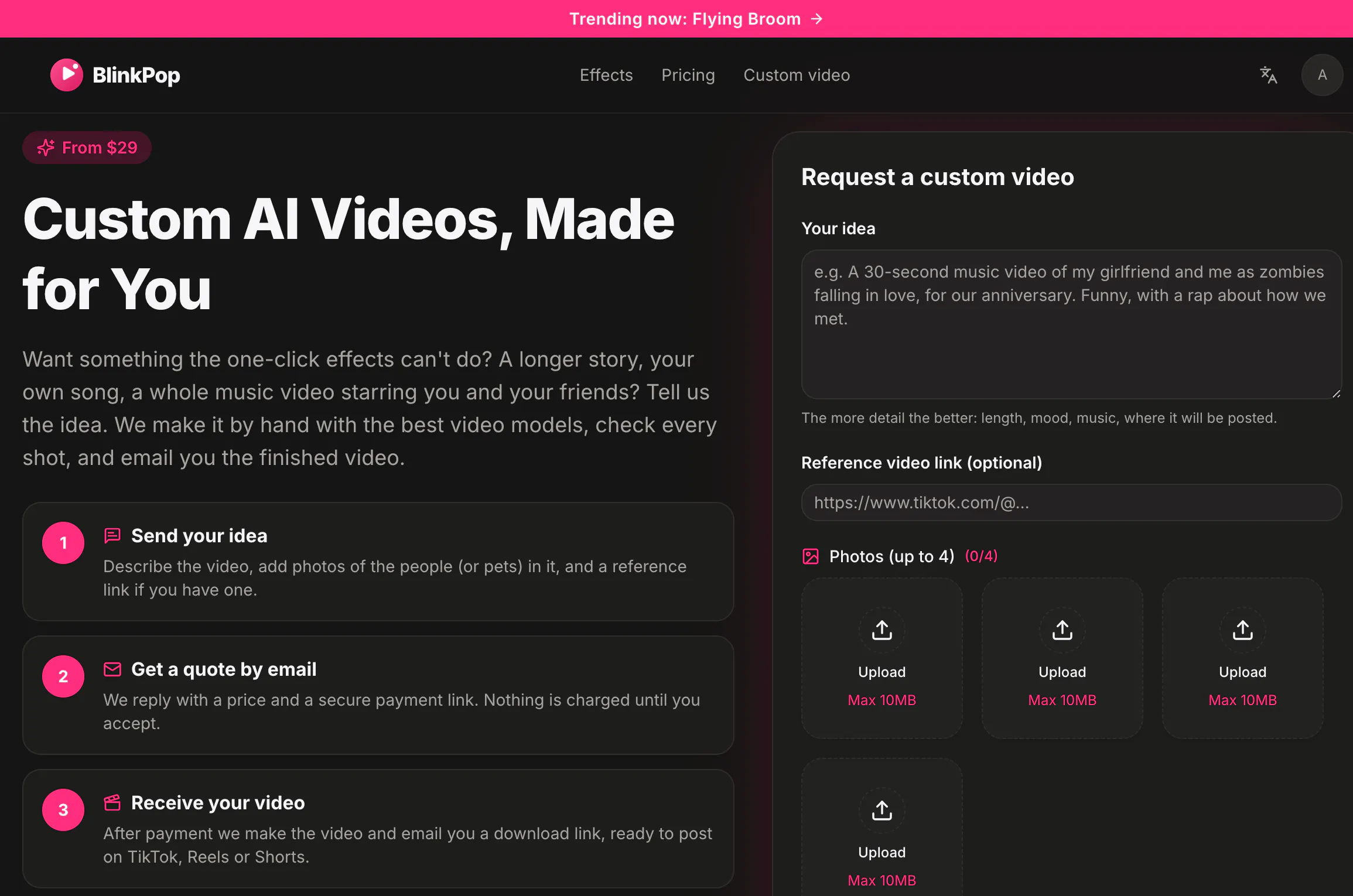Click the "Upload" label in second slot
The height and width of the screenshot is (896, 1353).
point(1062,672)
